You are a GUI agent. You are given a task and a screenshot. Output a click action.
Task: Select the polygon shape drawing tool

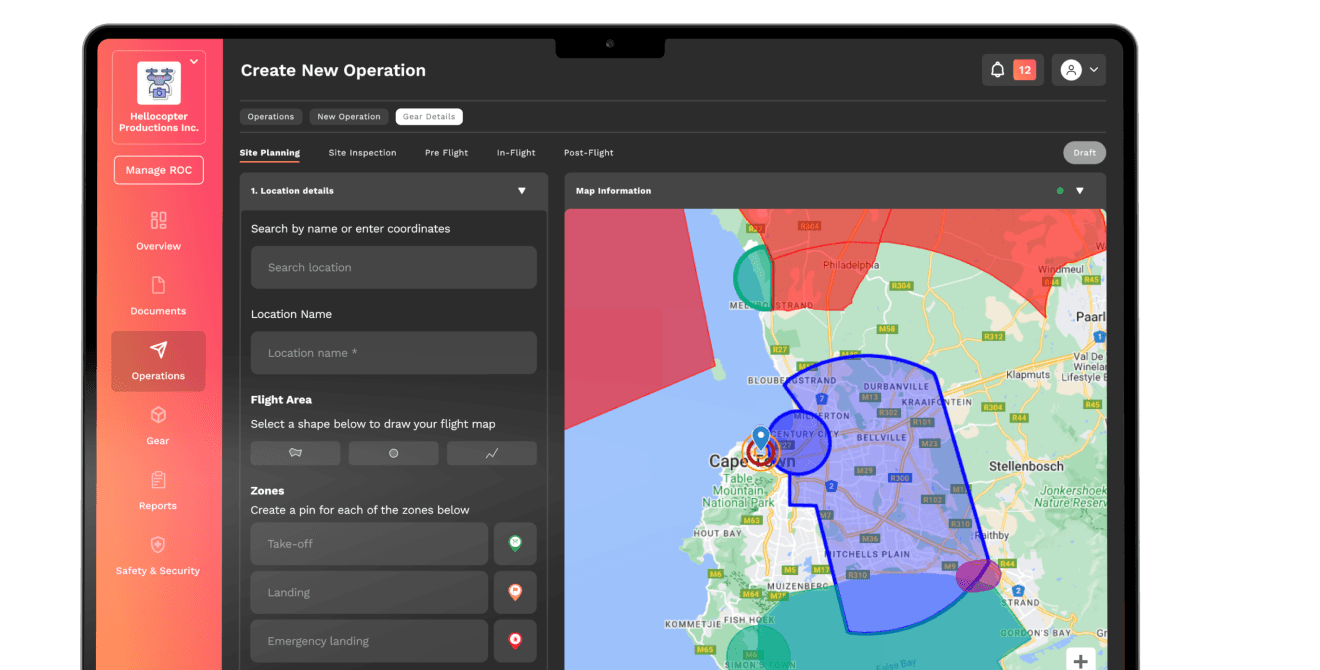pos(295,453)
